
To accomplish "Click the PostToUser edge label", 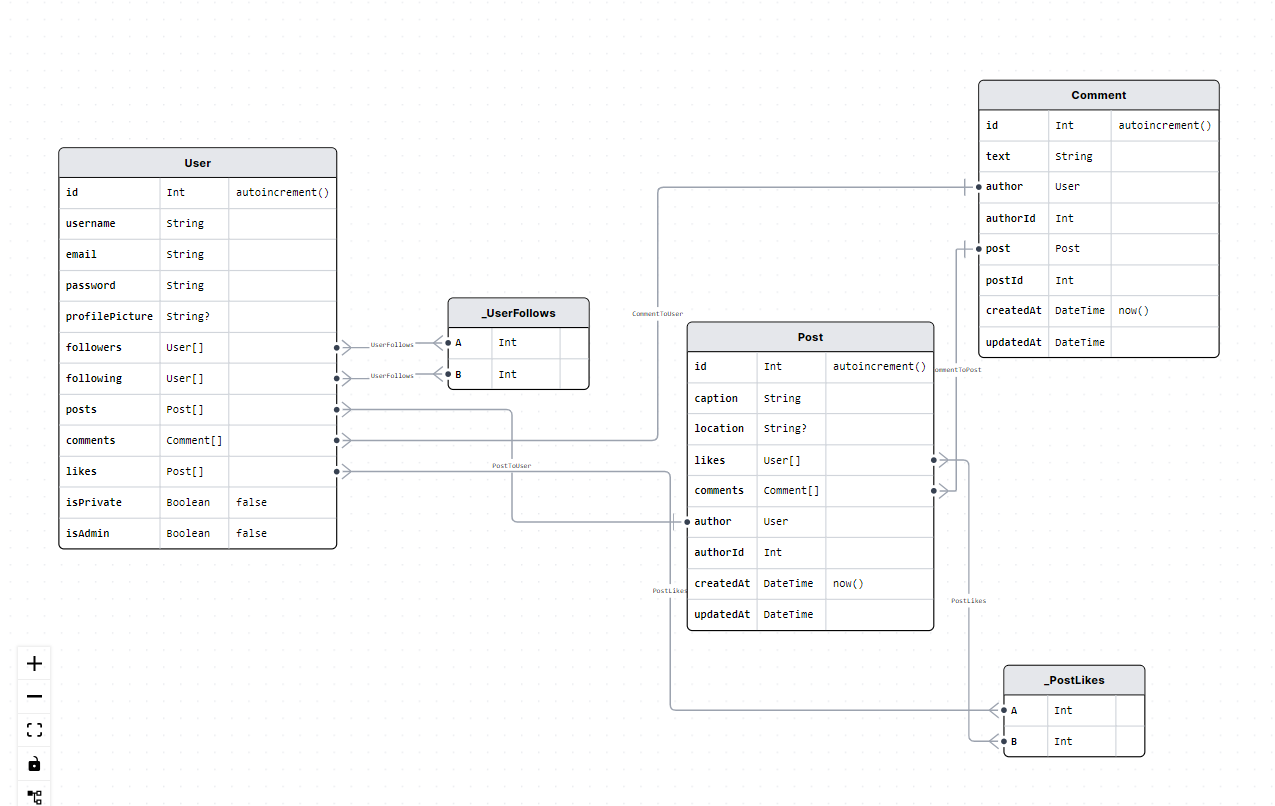I will click(x=511, y=466).
